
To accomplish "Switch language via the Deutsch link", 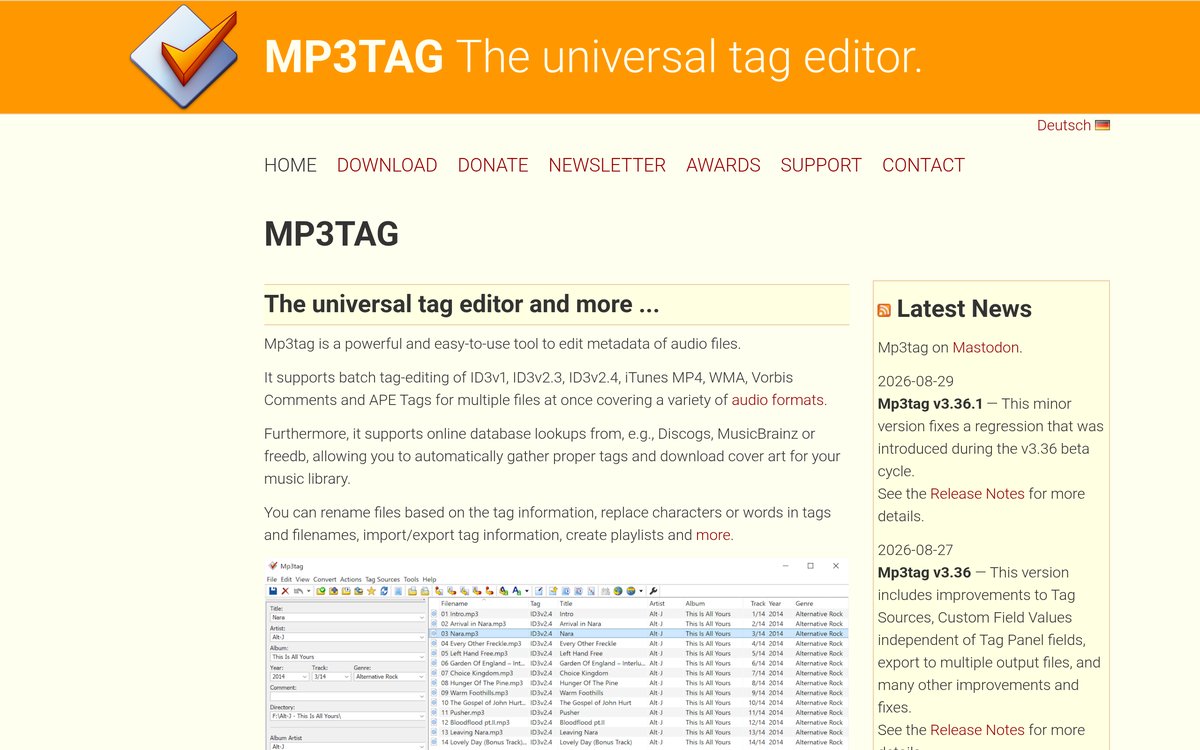I will pos(1064,125).
